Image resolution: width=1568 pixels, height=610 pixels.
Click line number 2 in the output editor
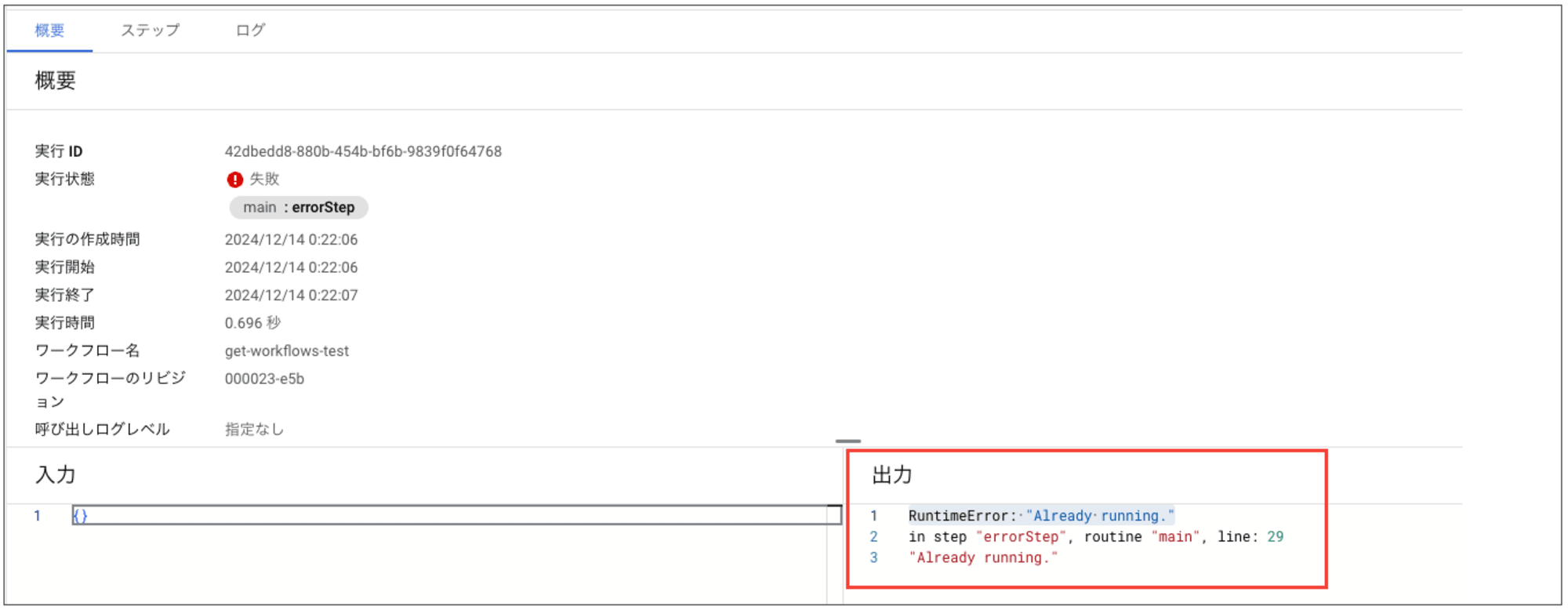click(873, 537)
